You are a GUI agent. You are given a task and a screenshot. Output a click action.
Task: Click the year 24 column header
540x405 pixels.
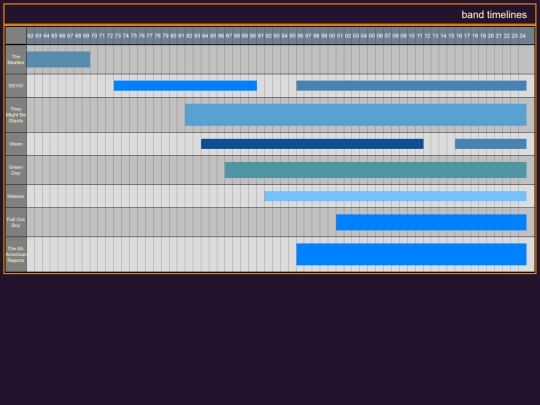coord(522,36)
